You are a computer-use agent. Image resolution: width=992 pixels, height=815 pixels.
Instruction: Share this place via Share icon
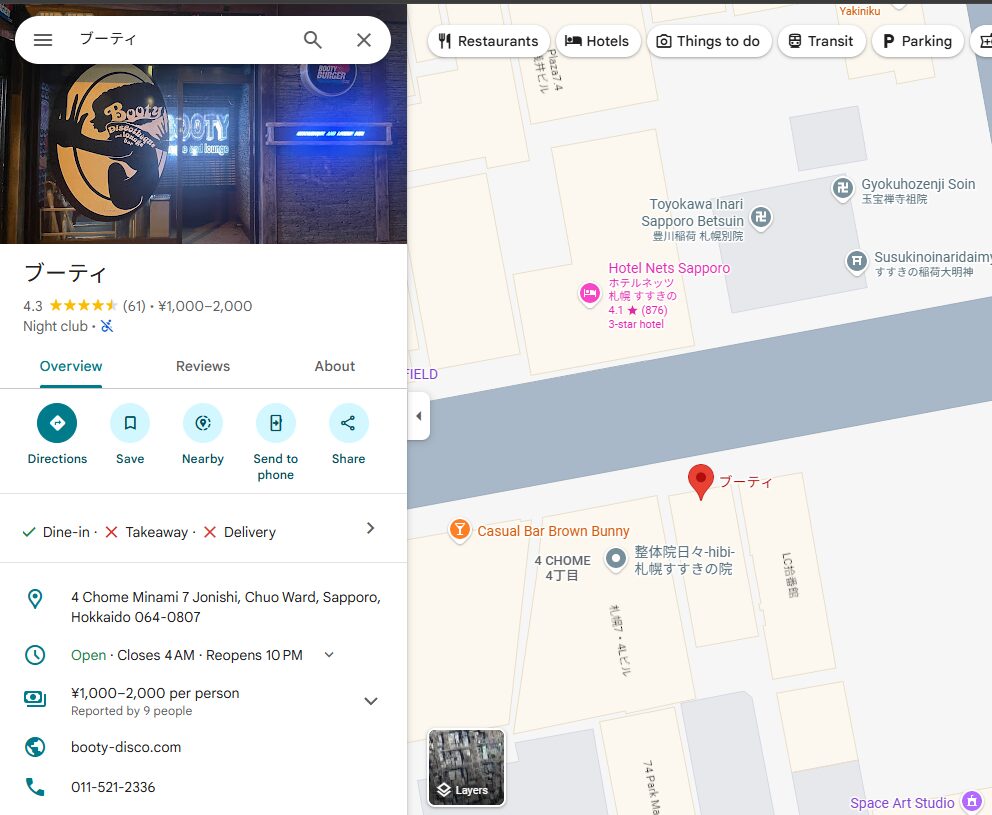click(348, 423)
